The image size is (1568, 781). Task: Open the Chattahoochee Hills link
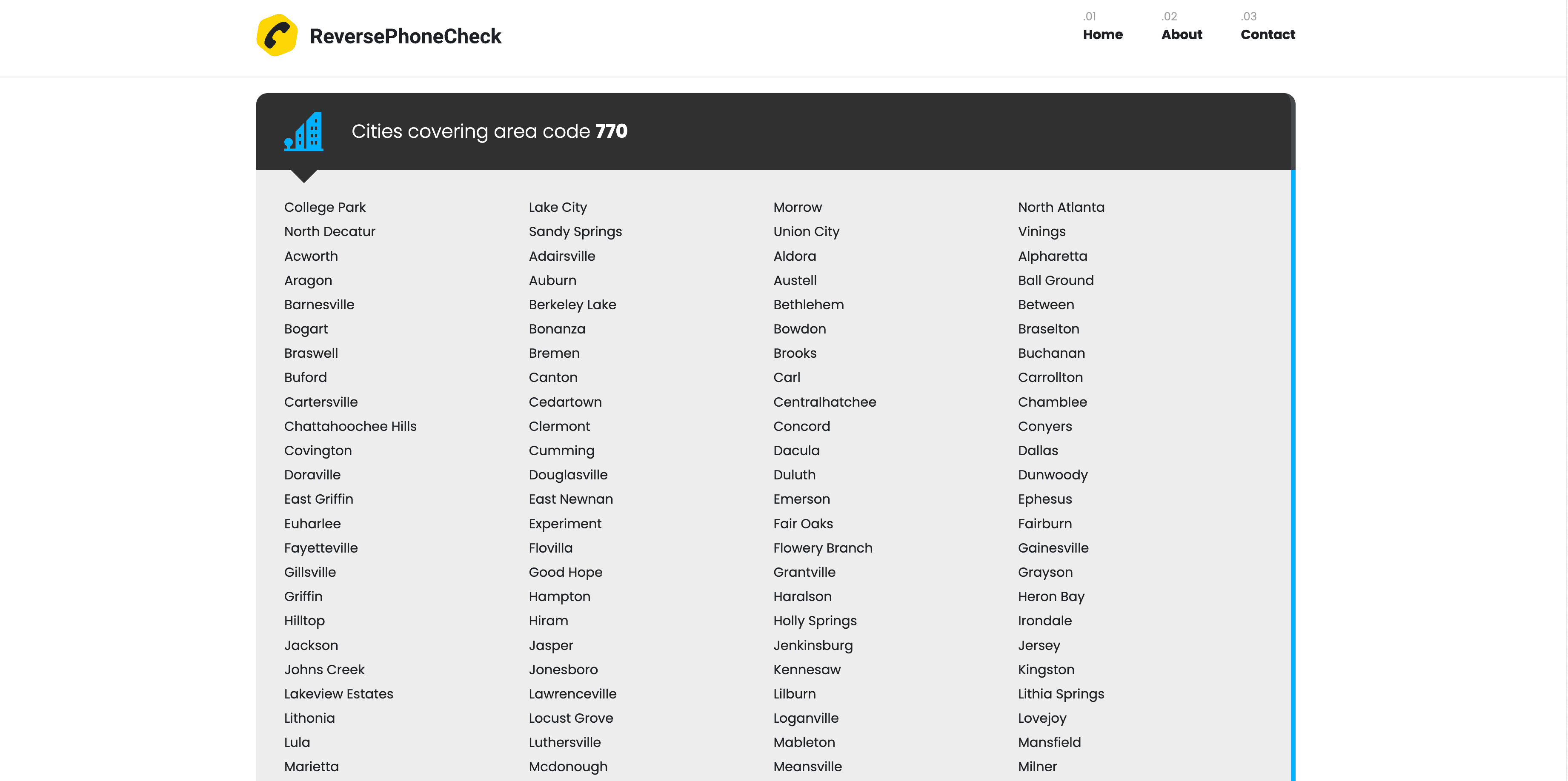(x=350, y=426)
